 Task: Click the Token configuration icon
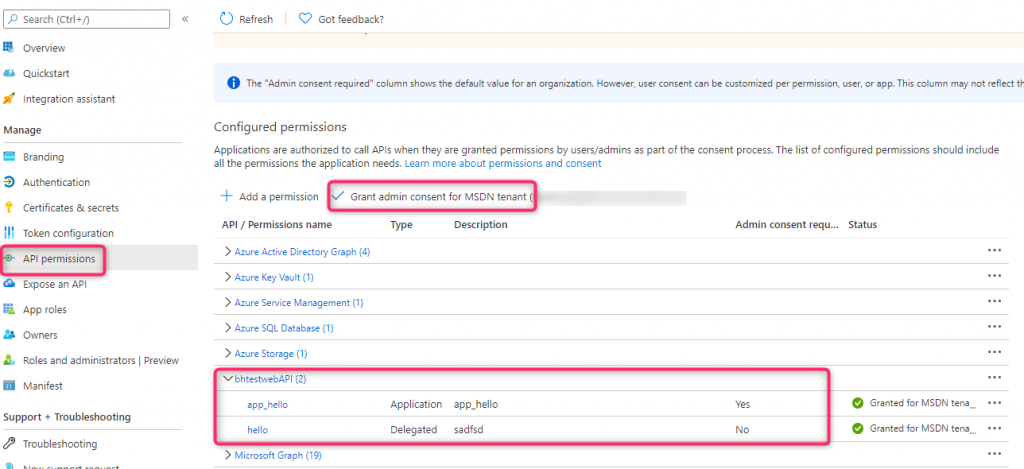pyautogui.click(x=8, y=233)
